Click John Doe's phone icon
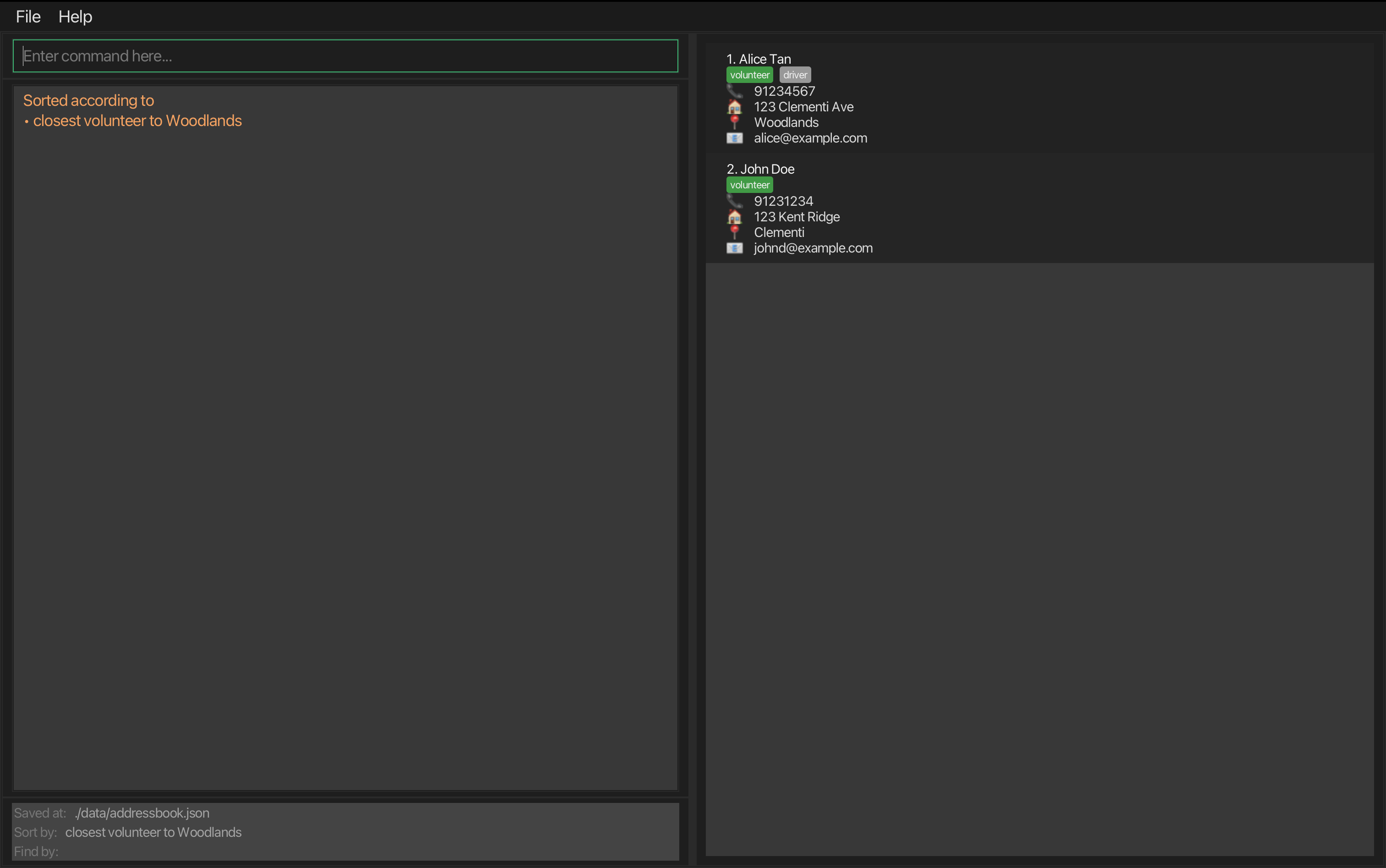 (x=734, y=202)
